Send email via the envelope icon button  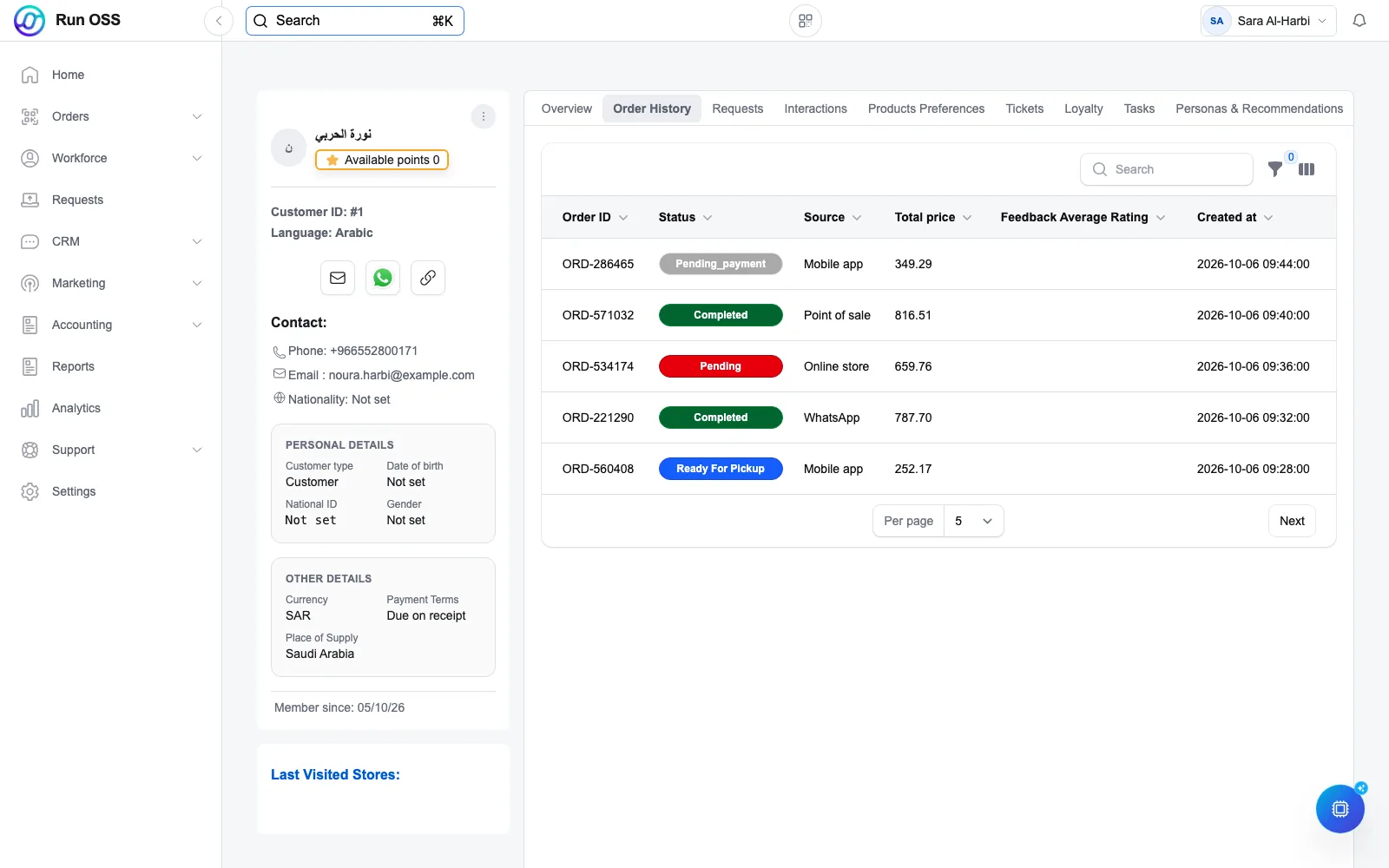(x=338, y=278)
